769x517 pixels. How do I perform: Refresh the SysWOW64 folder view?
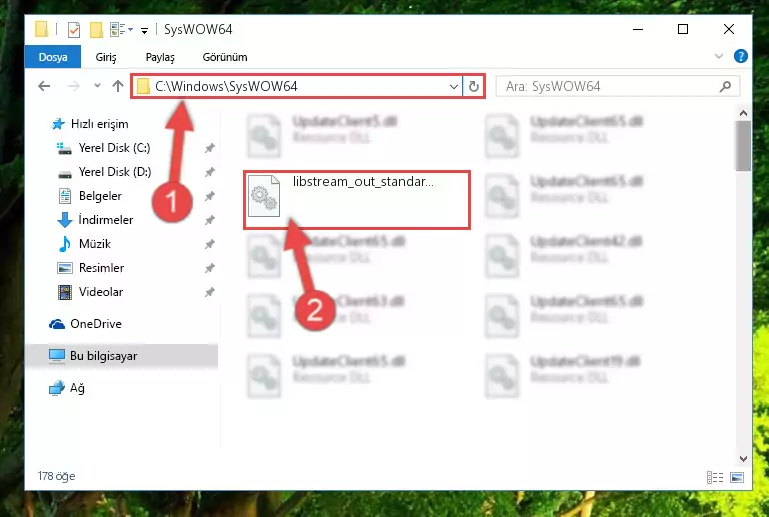473,87
